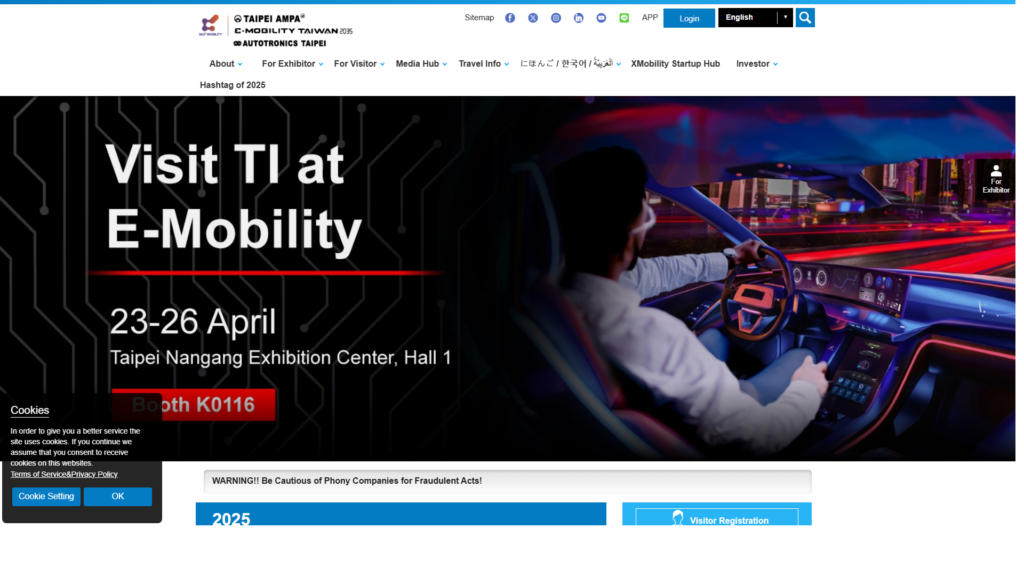The height and width of the screenshot is (576, 1024).
Task: Expand the For Exhibitor nav menu
Action: click(x=293, y=64)
